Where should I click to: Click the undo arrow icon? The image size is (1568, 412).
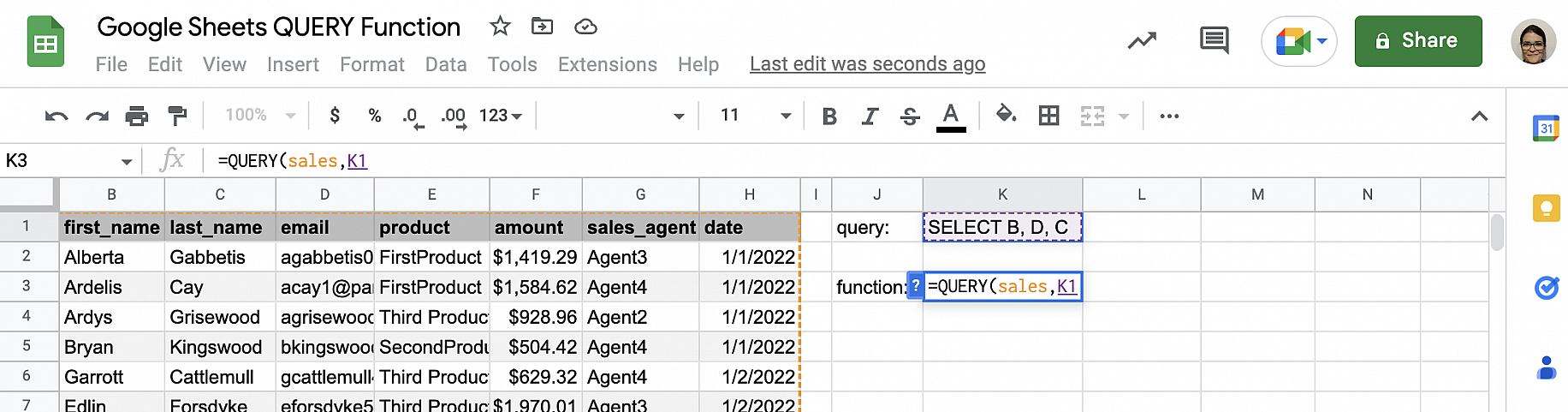pos(56,116)
